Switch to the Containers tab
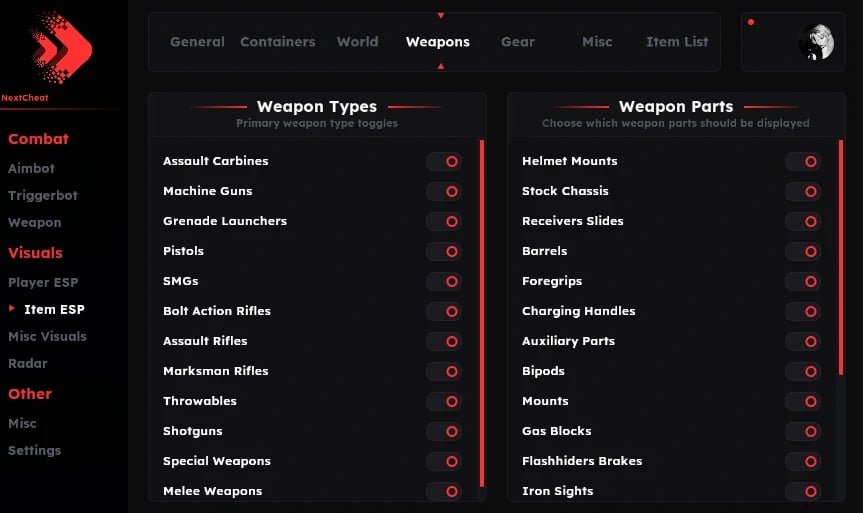This screenshot has width=863, height=513. click(277, 42)
